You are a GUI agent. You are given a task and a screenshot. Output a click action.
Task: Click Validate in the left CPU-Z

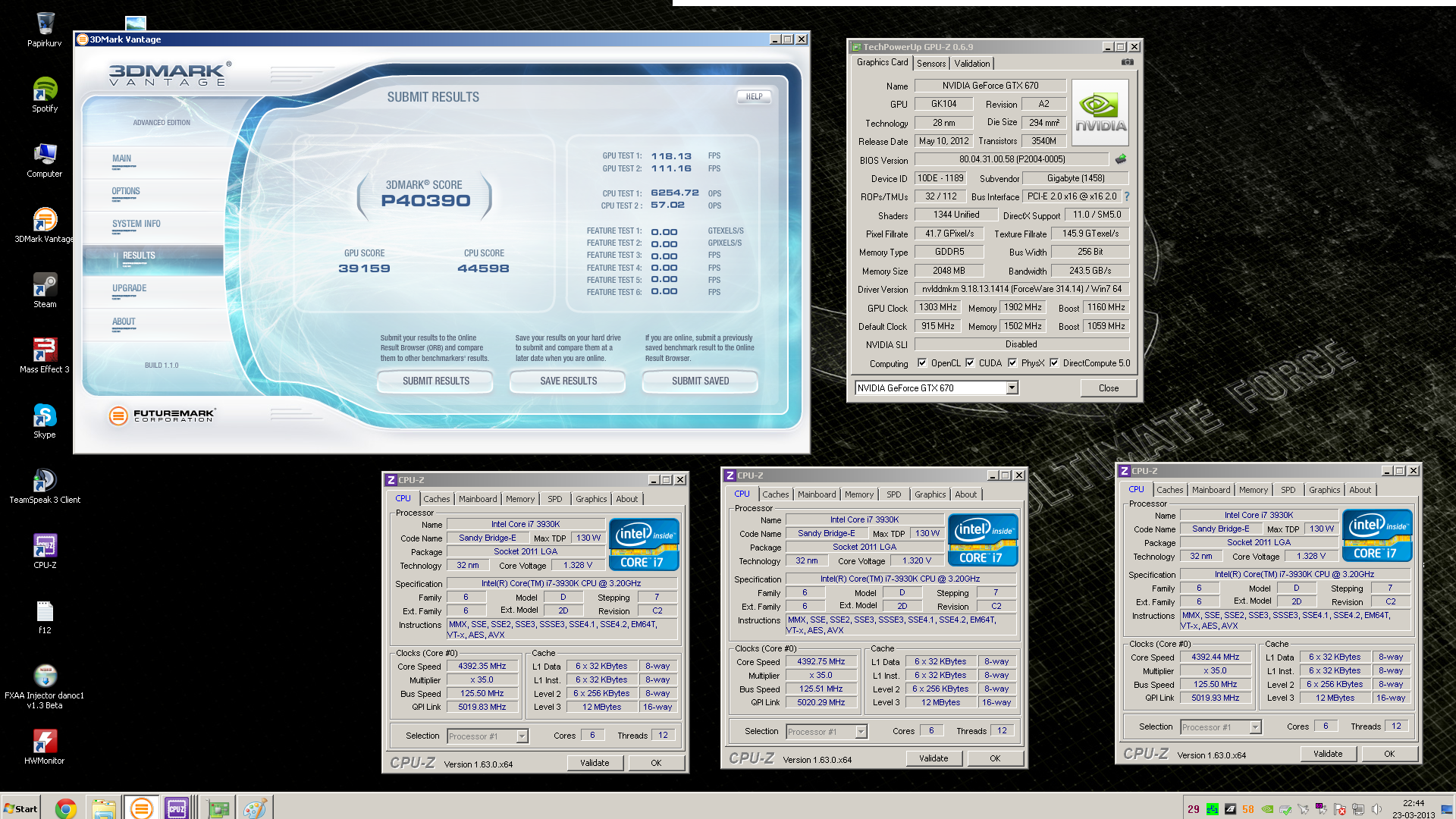pos(595,763)
